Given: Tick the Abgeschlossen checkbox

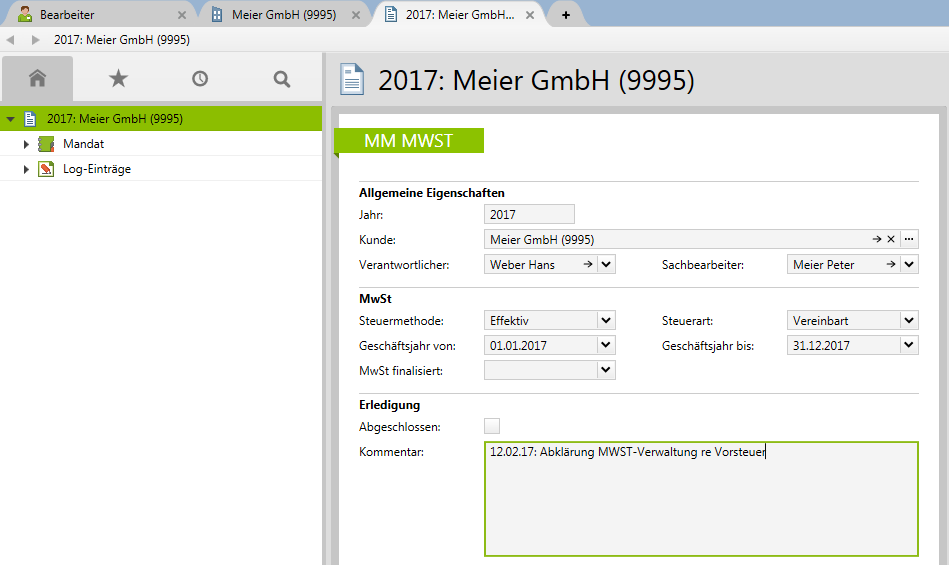Looking at the screenshot, I should pyautogui.click(x=492, y=426).
